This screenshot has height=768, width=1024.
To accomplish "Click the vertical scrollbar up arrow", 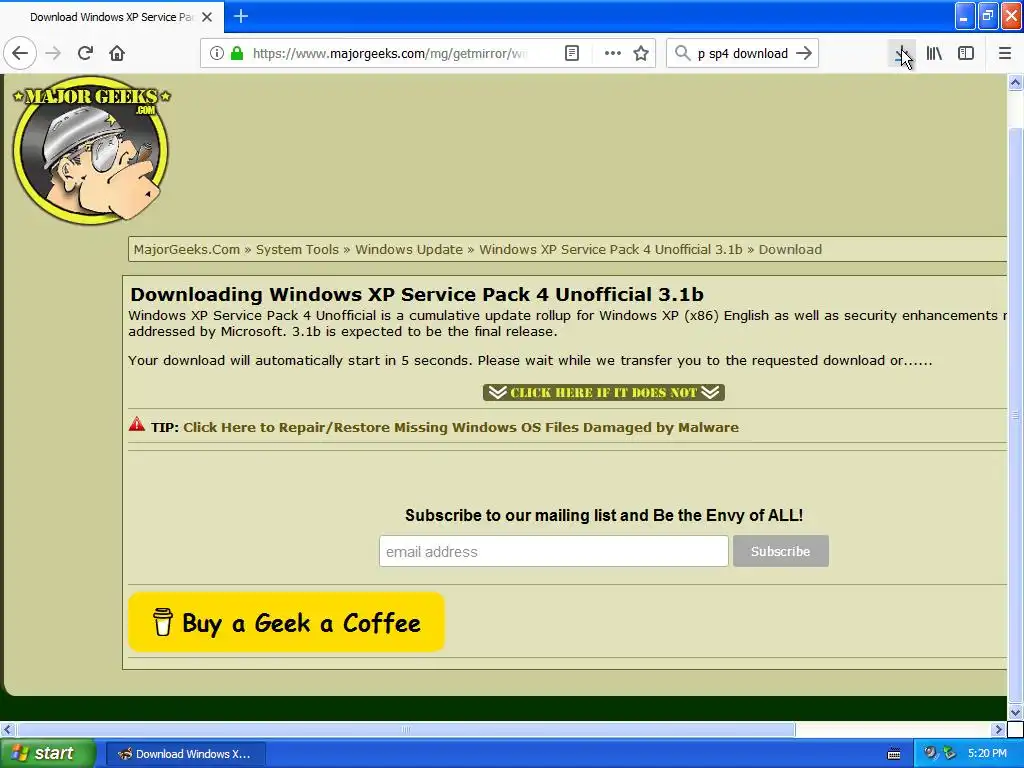I will [1015, 82].
